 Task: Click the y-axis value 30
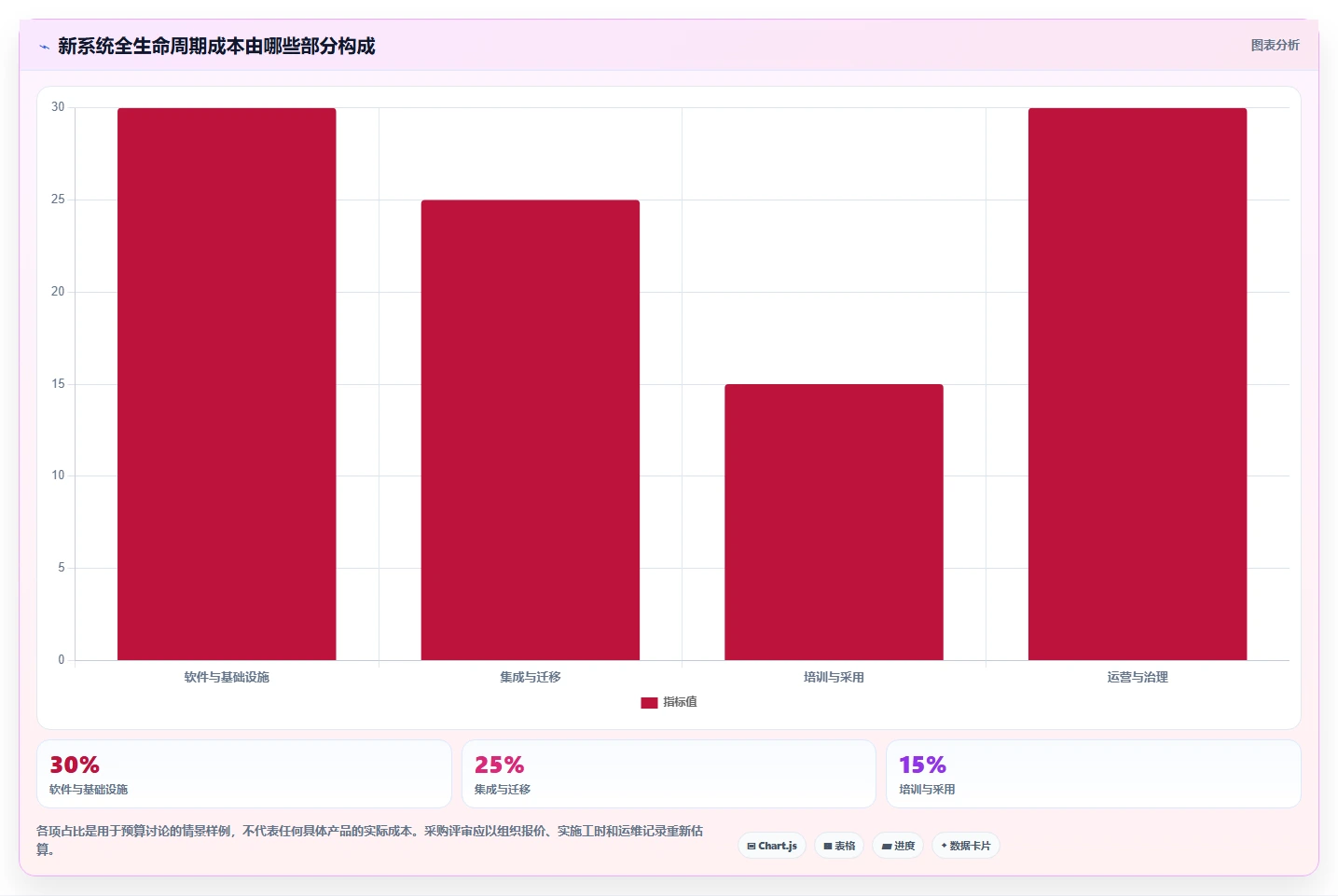[58, 107]
